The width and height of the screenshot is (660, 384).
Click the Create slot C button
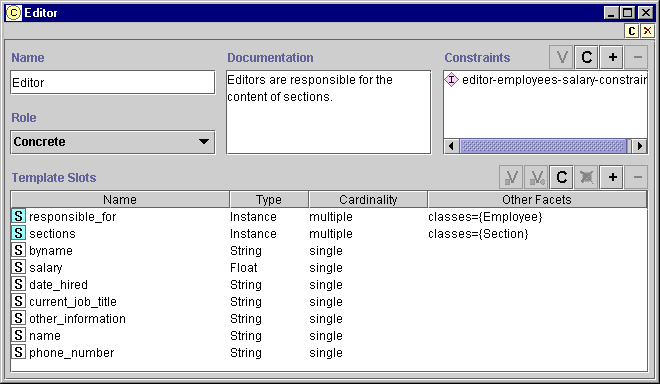click(x=562, y=177)
